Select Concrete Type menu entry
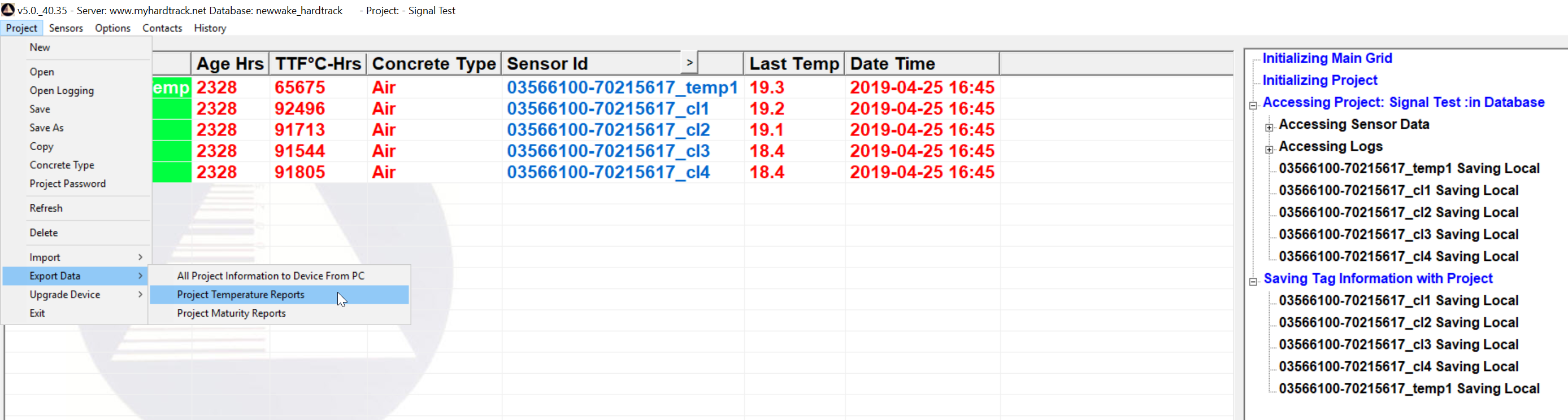This screenshot has width=1568, height=420. (x=76, y=165)
